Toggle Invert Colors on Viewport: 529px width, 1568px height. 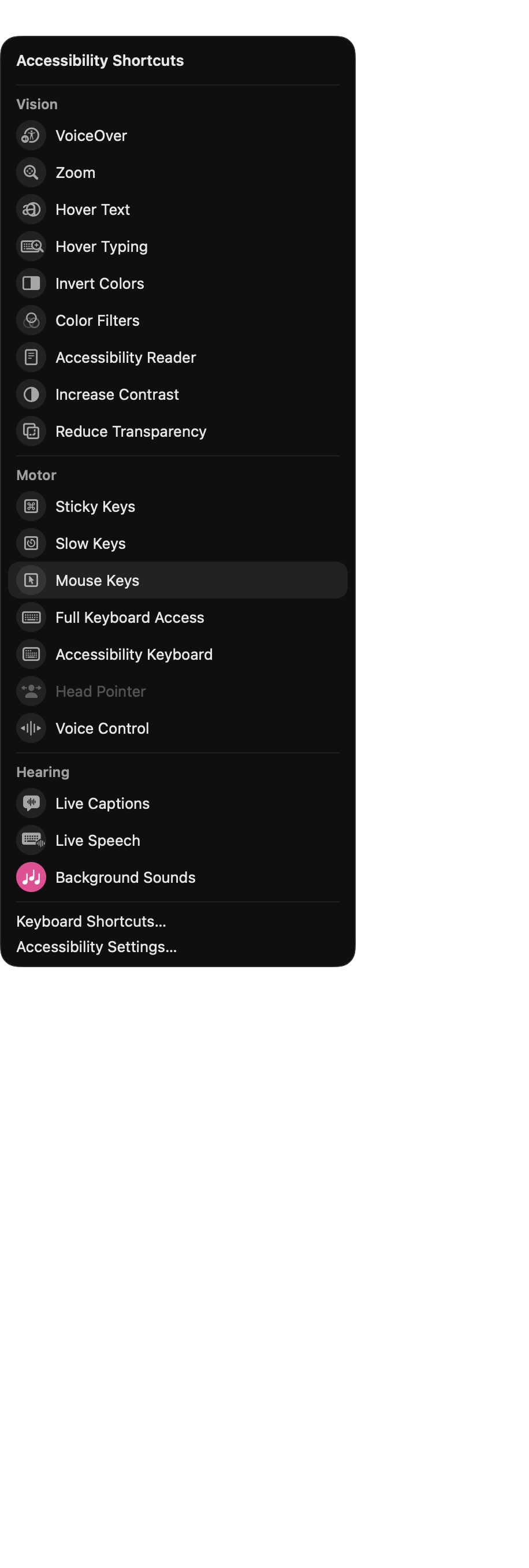pyautogui.click(x=178, y=284)
